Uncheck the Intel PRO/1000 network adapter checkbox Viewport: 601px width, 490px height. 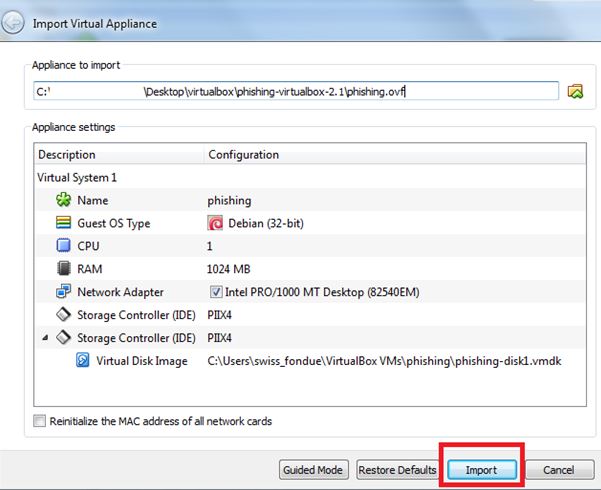[216, 292]
